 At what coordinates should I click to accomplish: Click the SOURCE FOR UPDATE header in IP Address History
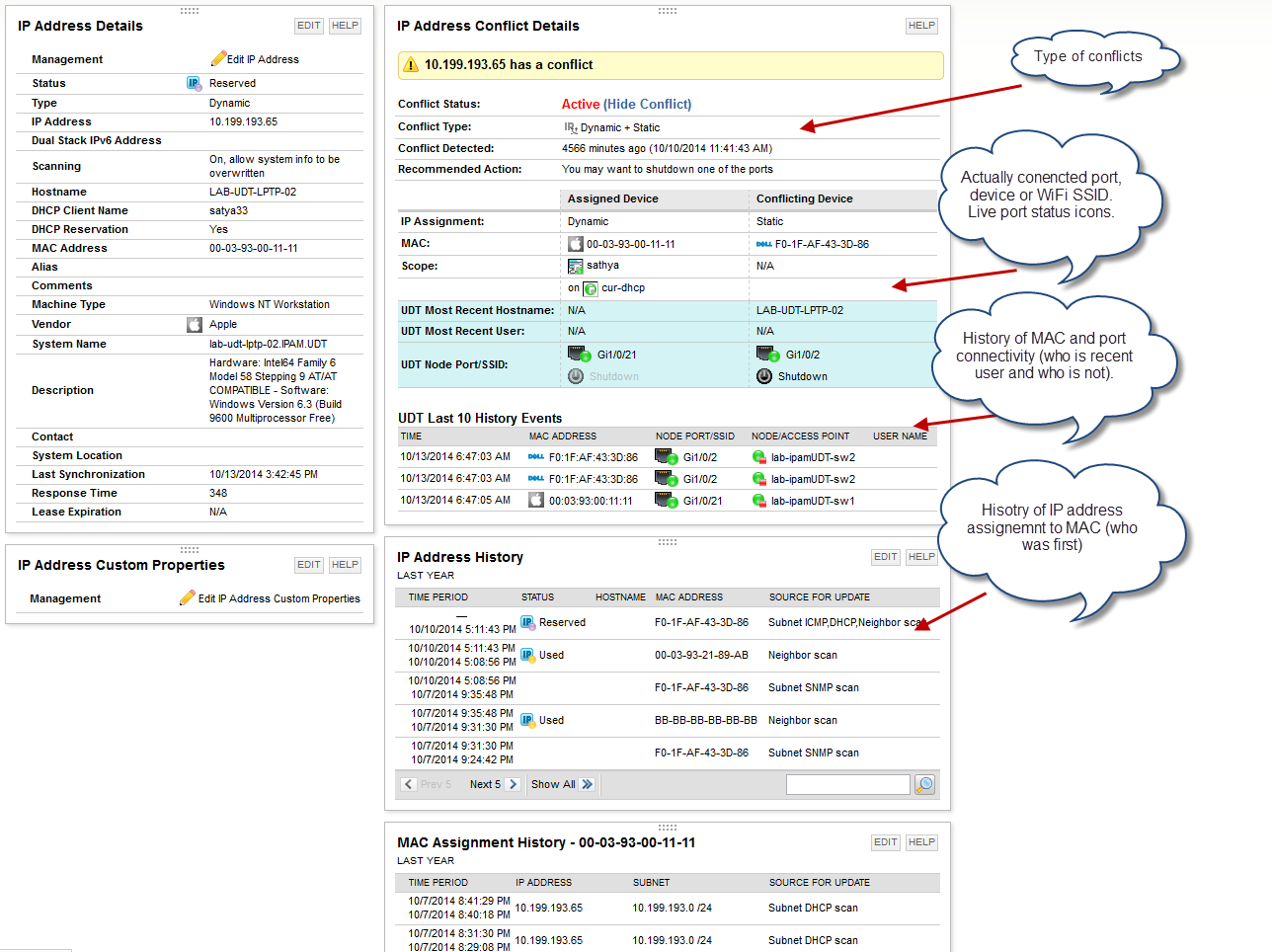(820, 597)
